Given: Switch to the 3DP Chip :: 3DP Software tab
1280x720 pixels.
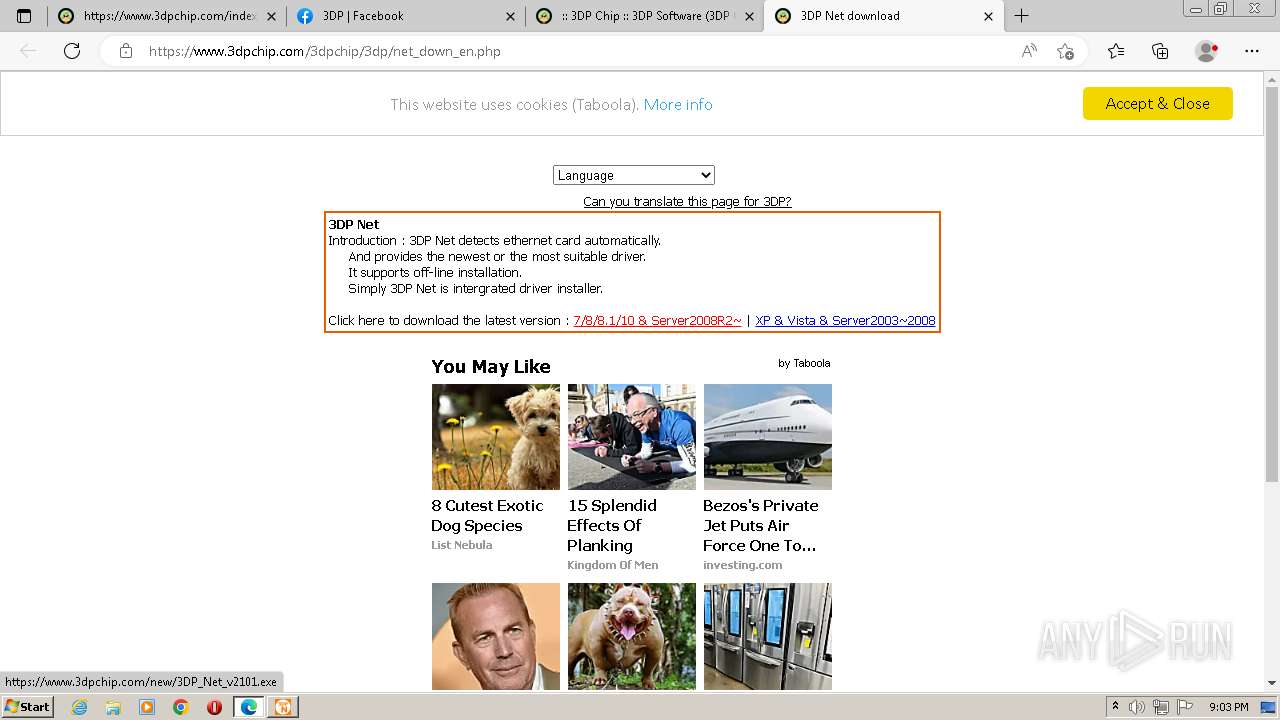Looking at the screenshot, I should (644, 16).
